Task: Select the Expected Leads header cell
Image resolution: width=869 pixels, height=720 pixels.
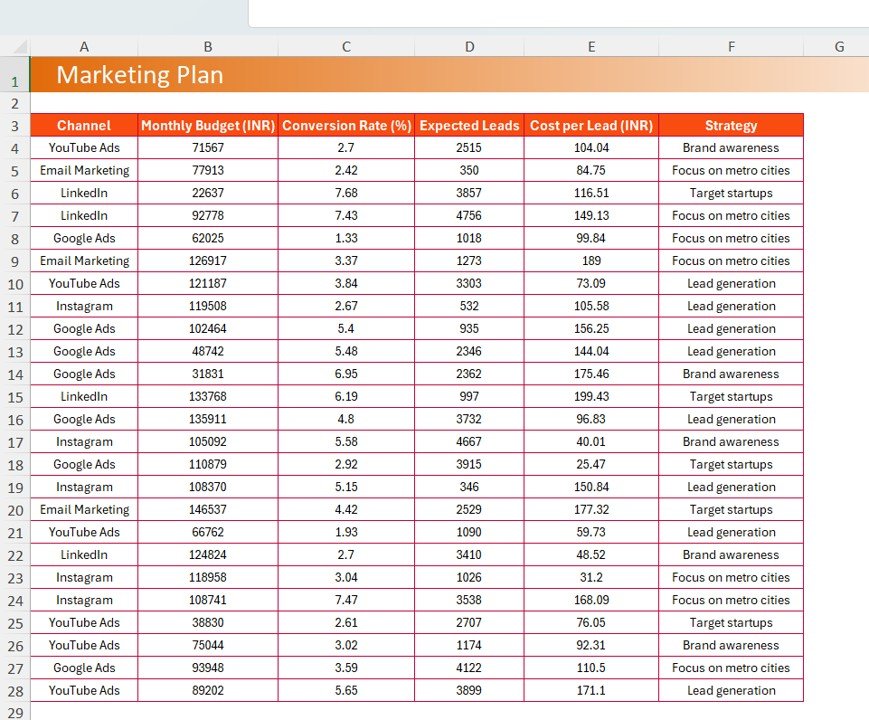Action: (x=469, y=125)
